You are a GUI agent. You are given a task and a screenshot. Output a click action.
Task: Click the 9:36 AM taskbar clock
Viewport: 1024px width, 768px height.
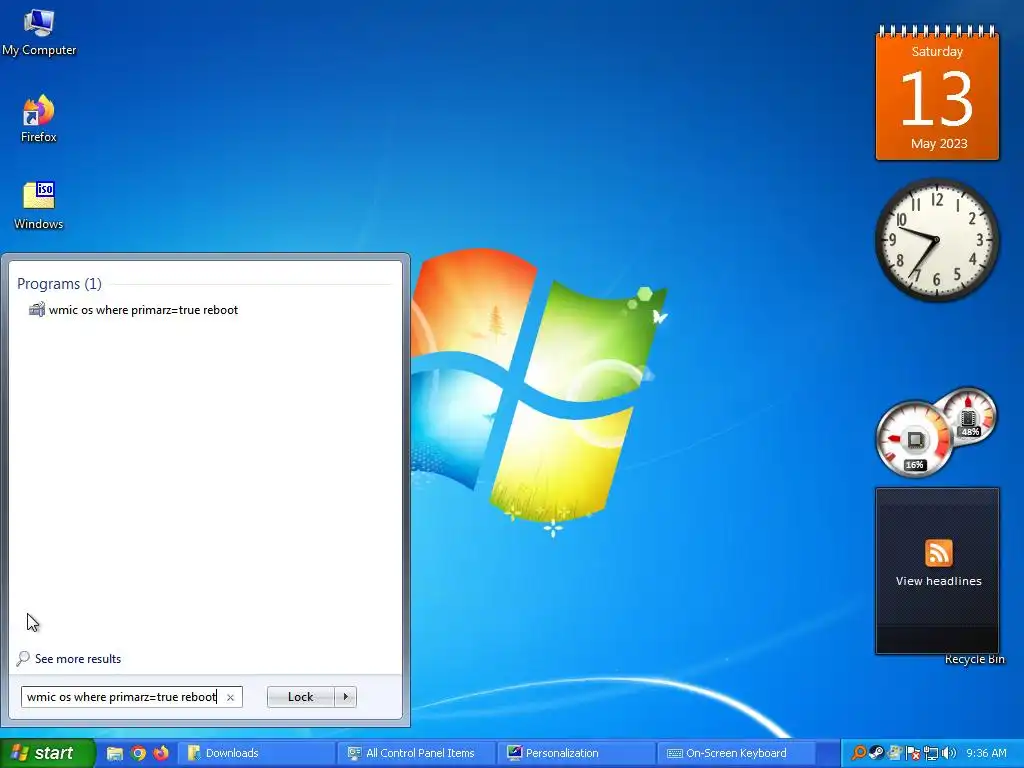click(986, 753)
